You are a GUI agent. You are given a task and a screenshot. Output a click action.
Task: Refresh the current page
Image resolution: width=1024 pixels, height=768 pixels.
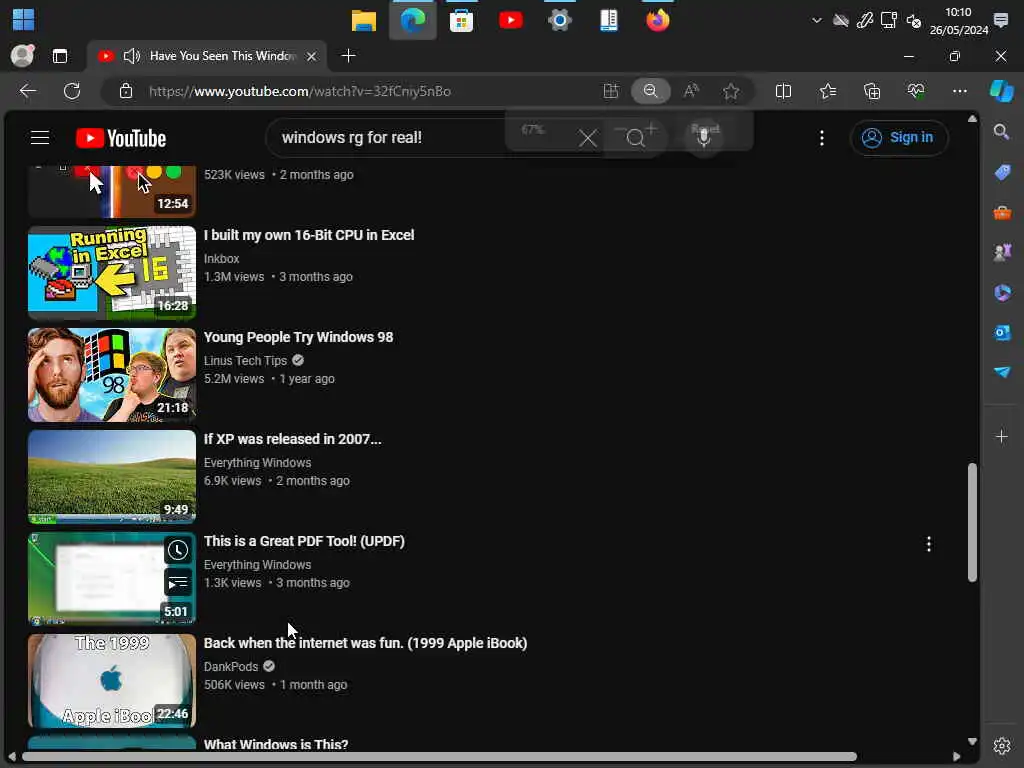pos(72,91)
